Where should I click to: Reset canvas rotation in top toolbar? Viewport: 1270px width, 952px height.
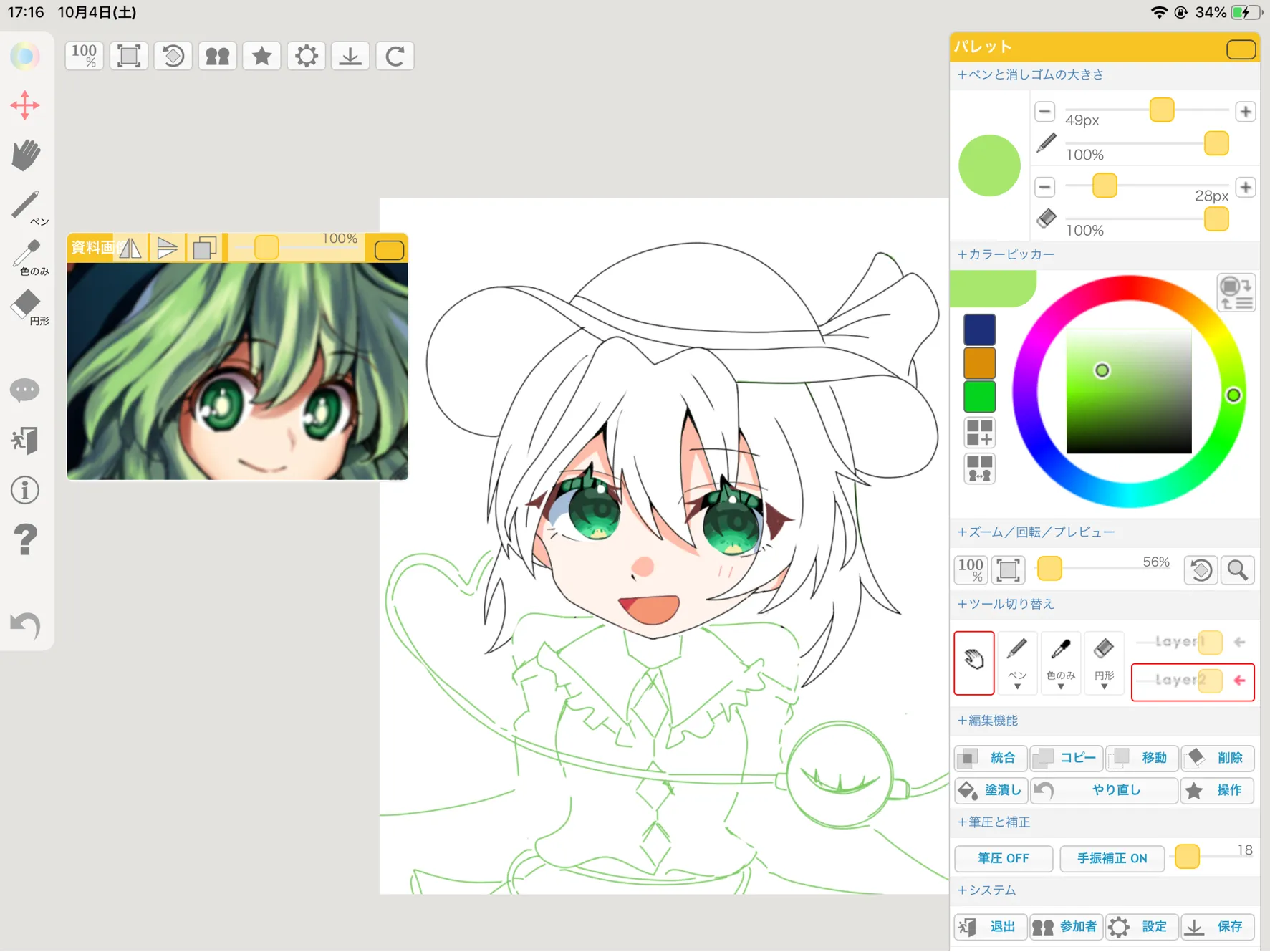coord(173,56)
